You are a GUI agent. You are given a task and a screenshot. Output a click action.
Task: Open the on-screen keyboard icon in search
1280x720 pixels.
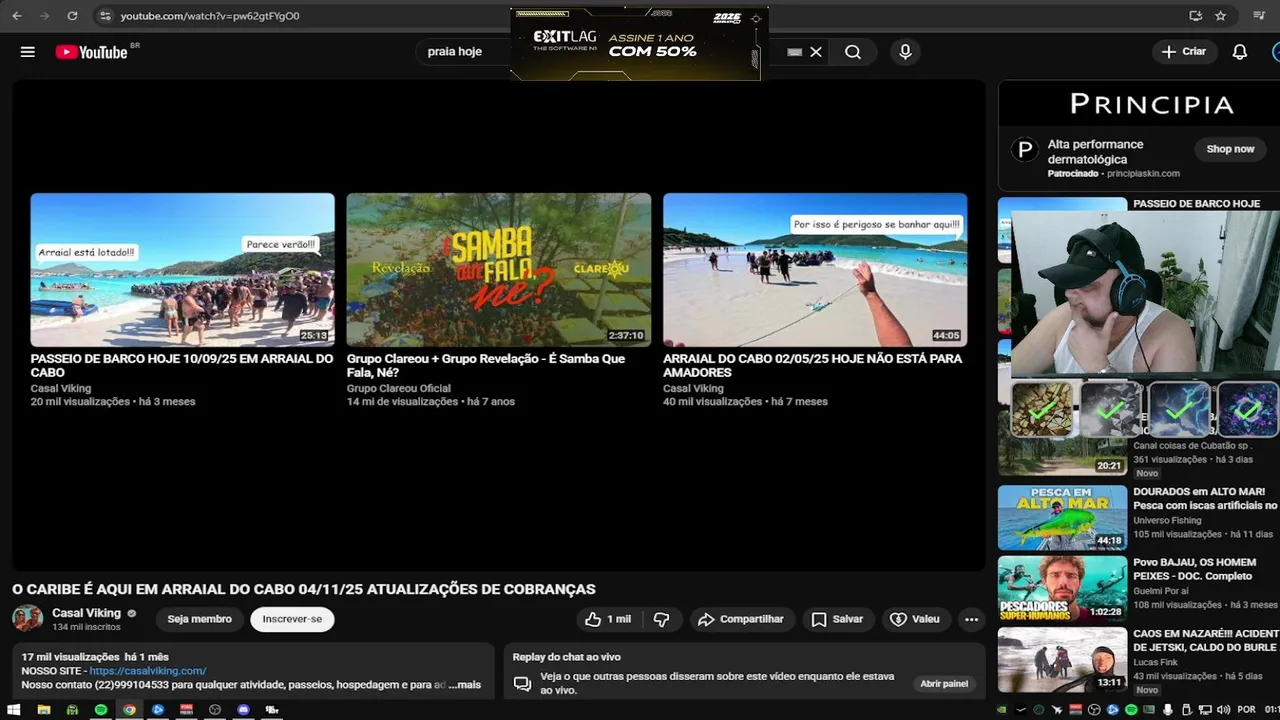pos(795,52)
